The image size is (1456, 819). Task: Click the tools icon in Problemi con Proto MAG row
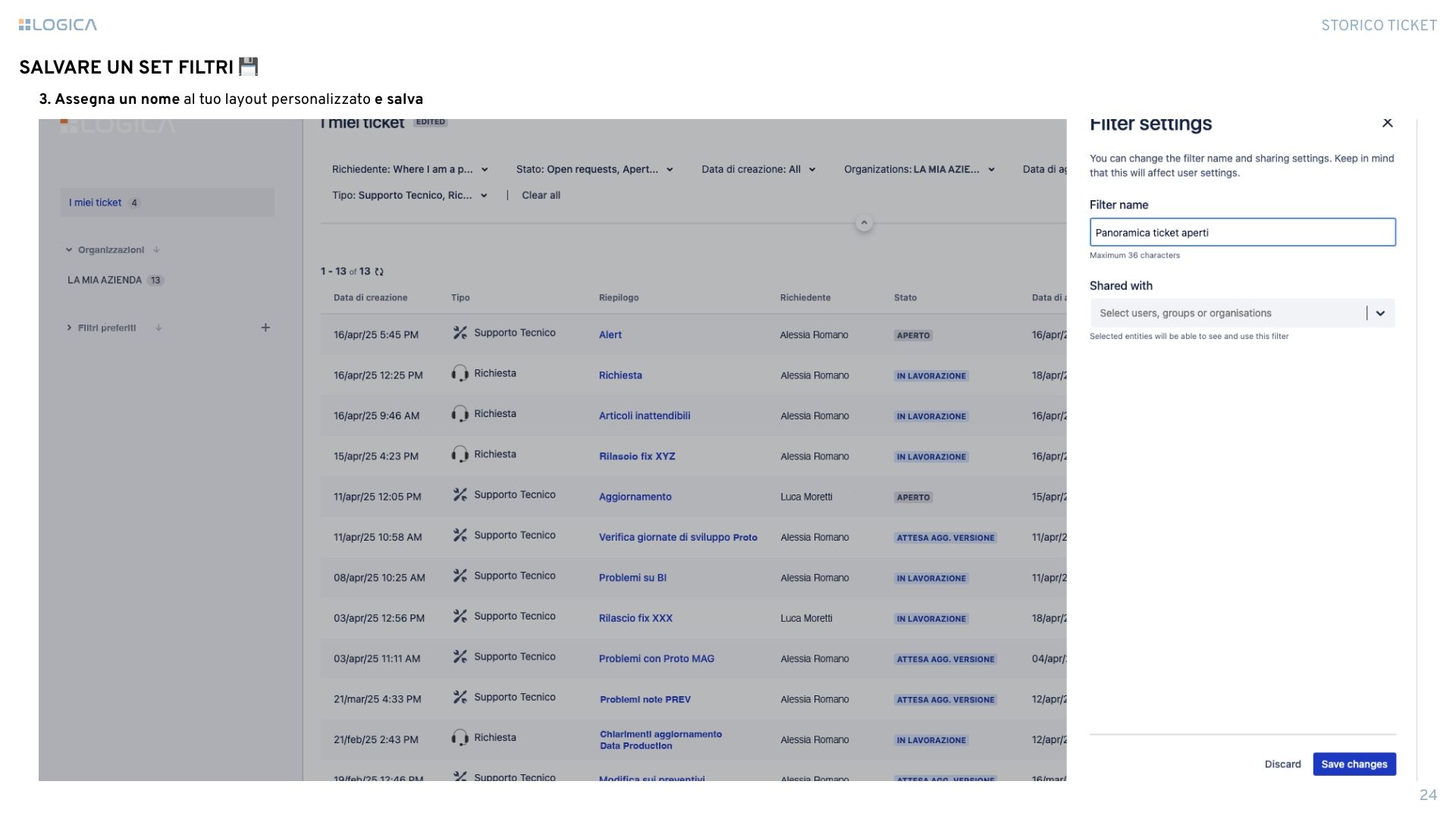(x=460, y=657)
